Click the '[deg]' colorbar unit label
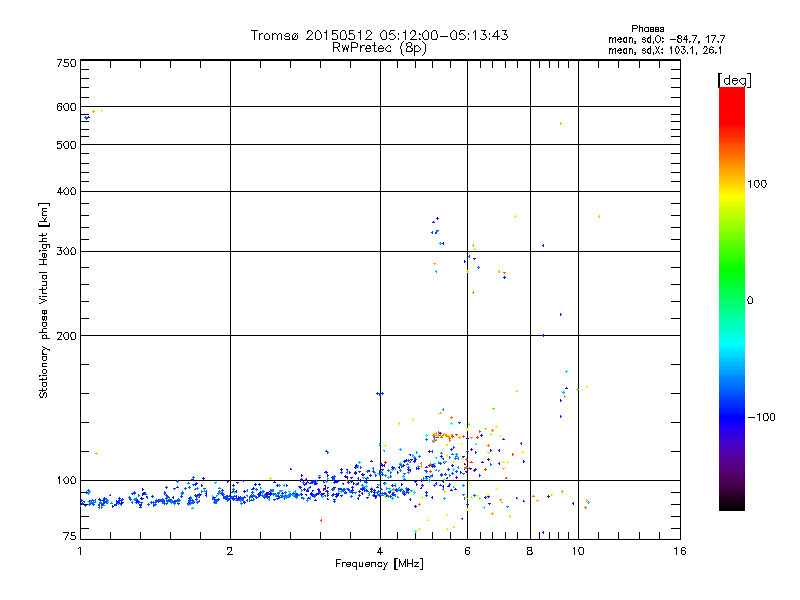The image size is (800, 600). point(734,80)
